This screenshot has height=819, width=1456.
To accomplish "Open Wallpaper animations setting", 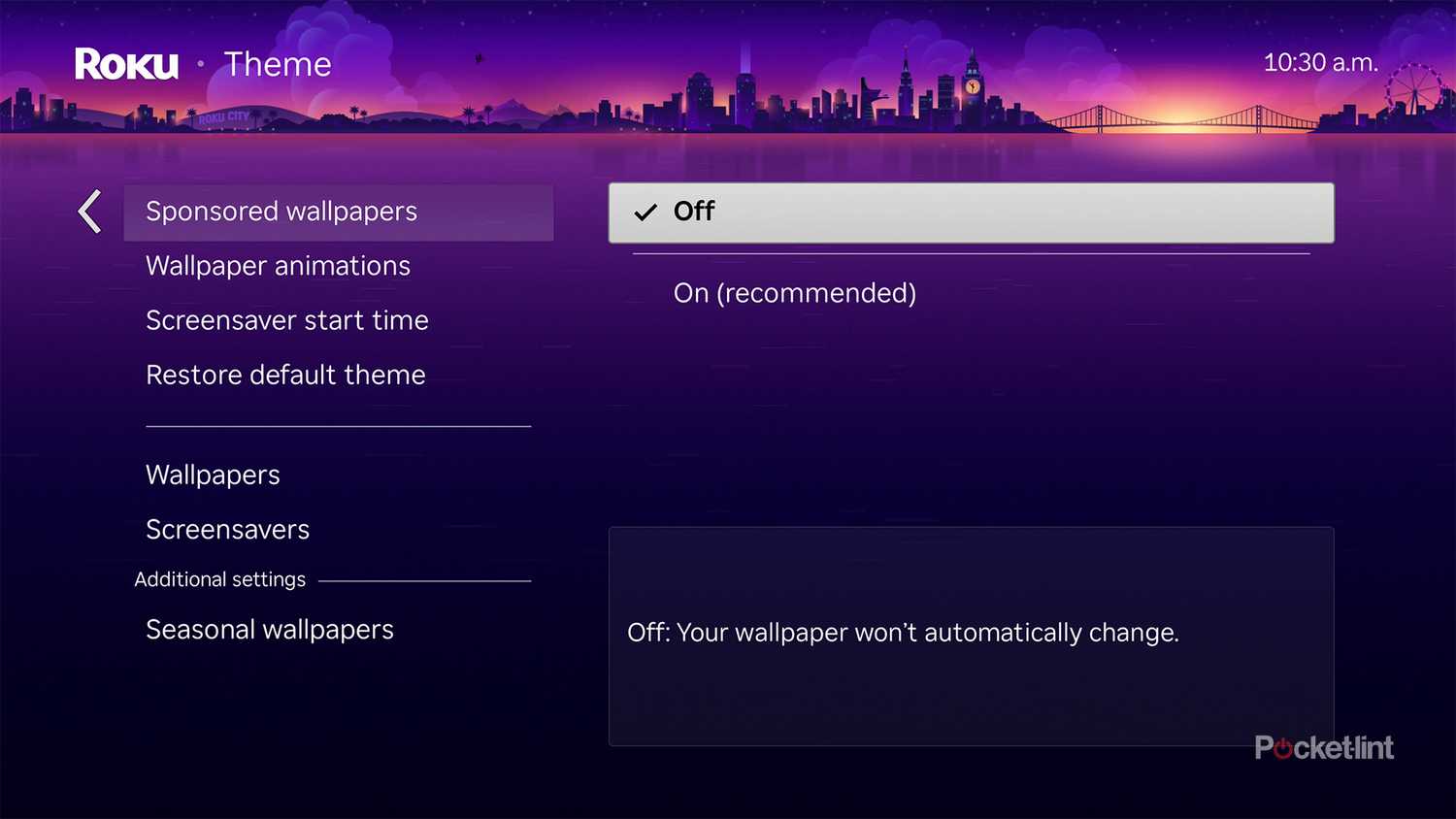I will click(x=278, y=266).
